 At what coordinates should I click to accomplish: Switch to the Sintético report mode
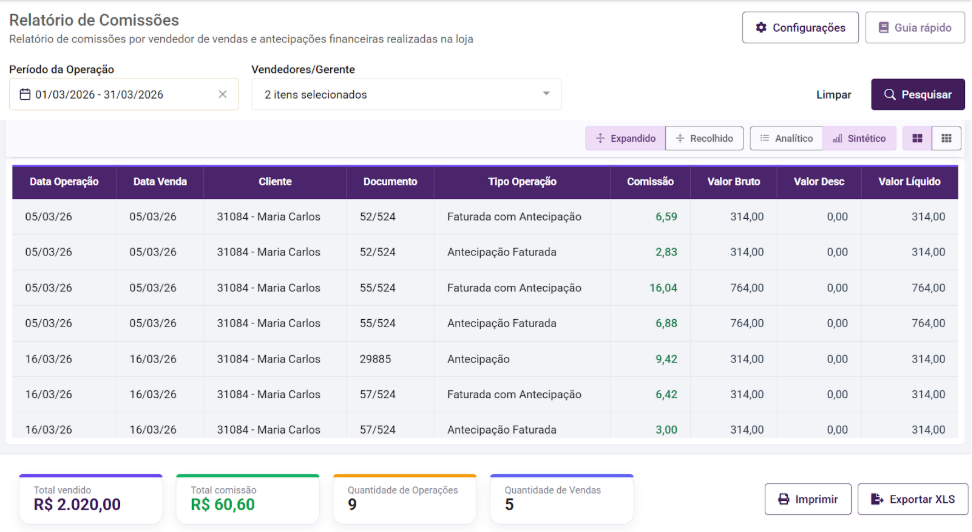coord(859,138)
